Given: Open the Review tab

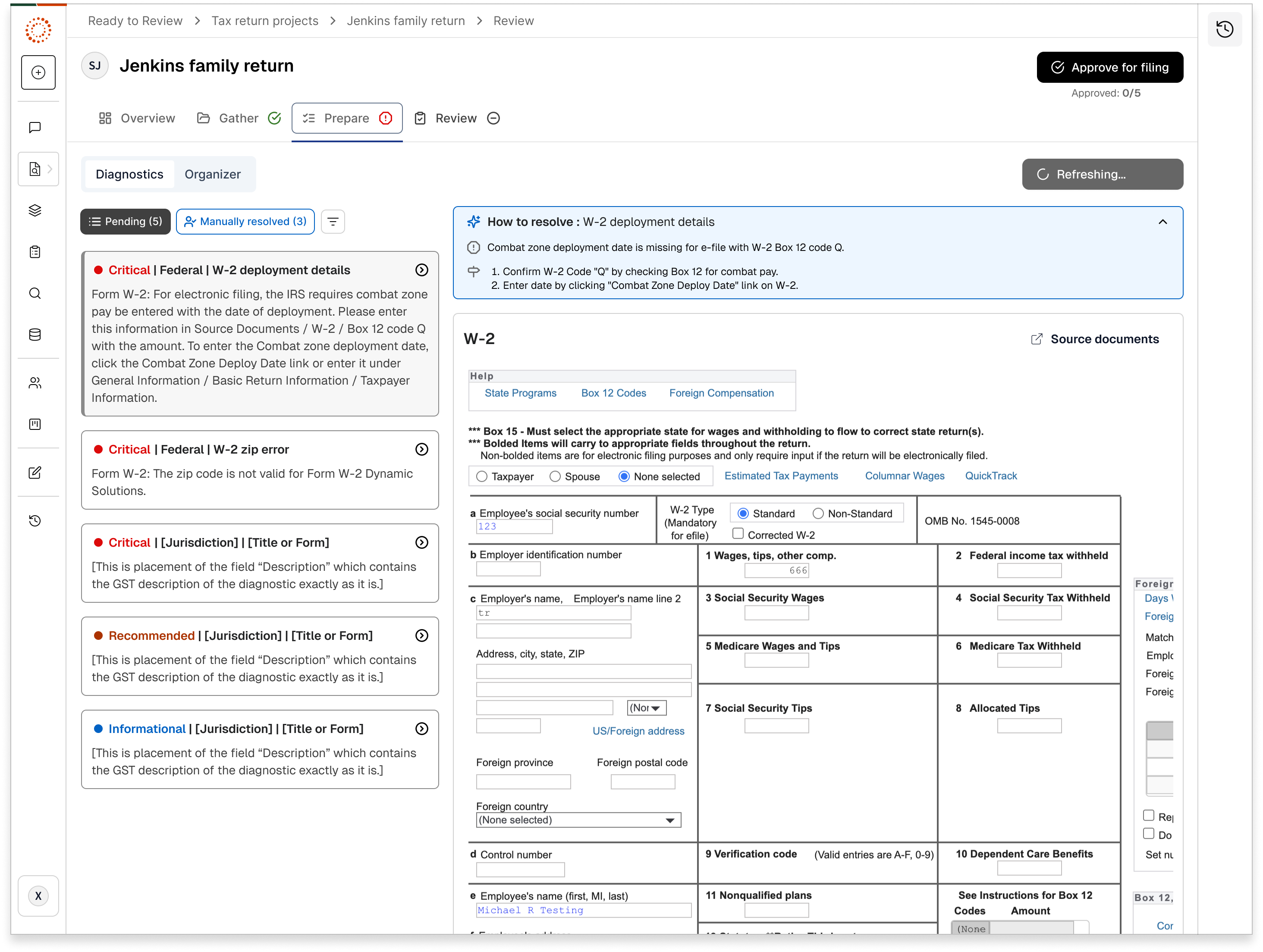Looking at the screenshot, I should 456,118.
